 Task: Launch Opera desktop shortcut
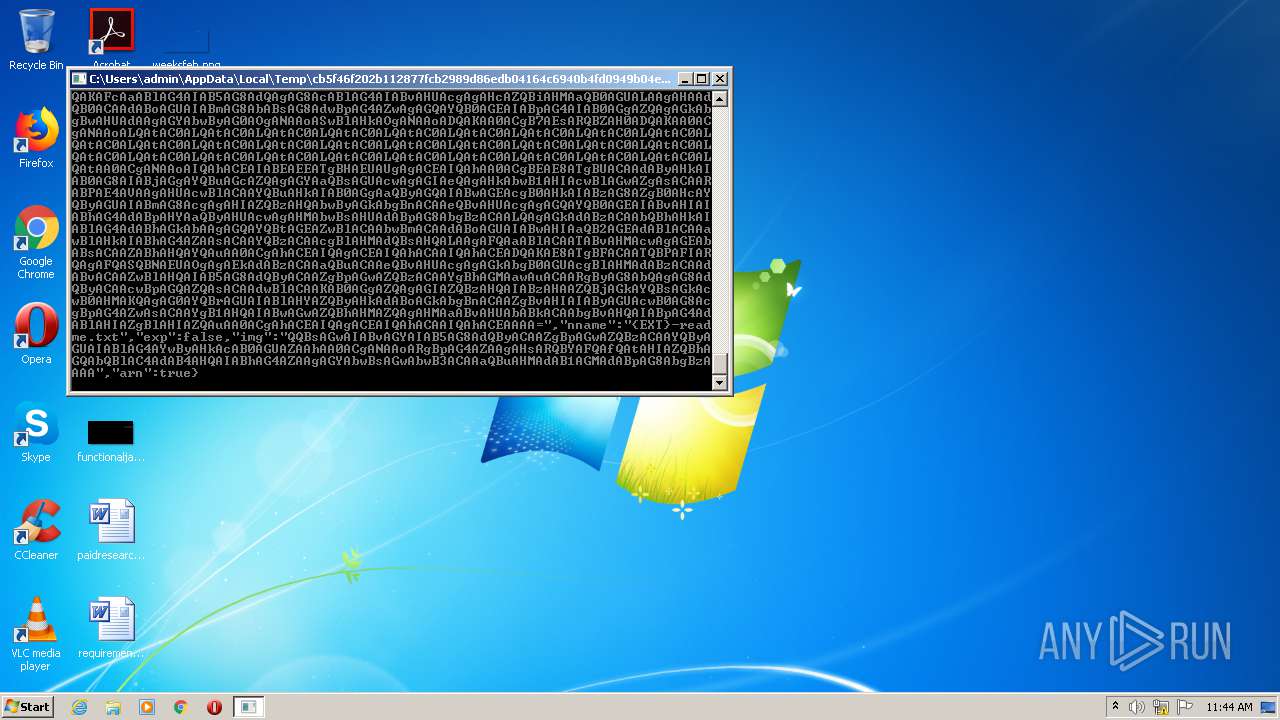click(36, 334)
